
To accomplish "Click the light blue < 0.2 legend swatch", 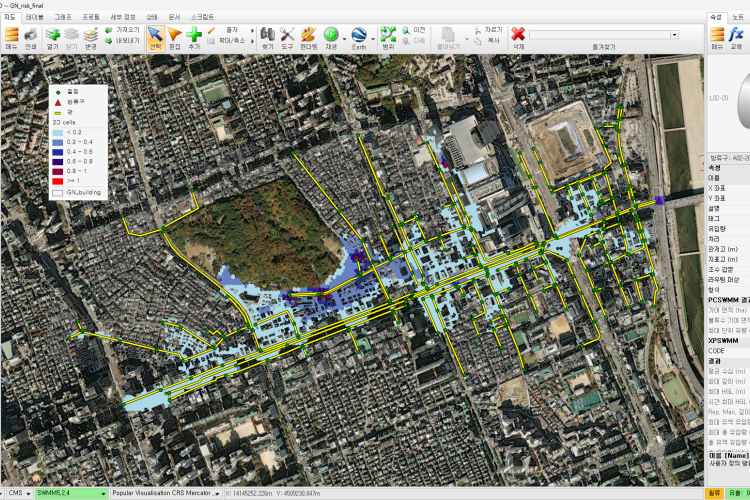I will tap(57, 133).
